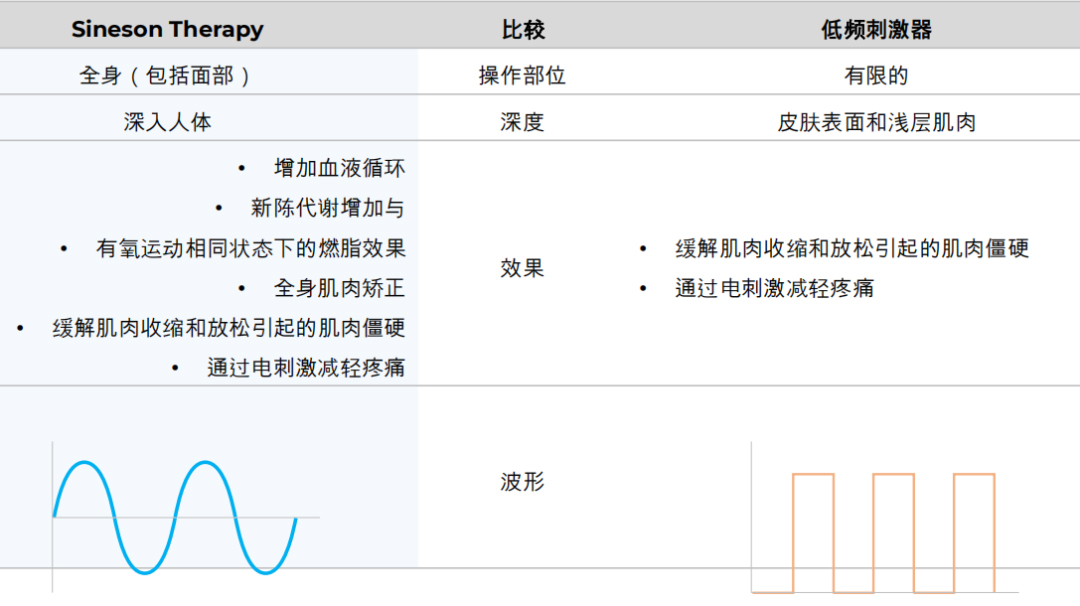Select the '皮肤表面和浅层肌肉' cell
The image size is (1080, 606).
pyautogui.click(x=876, y=122)
